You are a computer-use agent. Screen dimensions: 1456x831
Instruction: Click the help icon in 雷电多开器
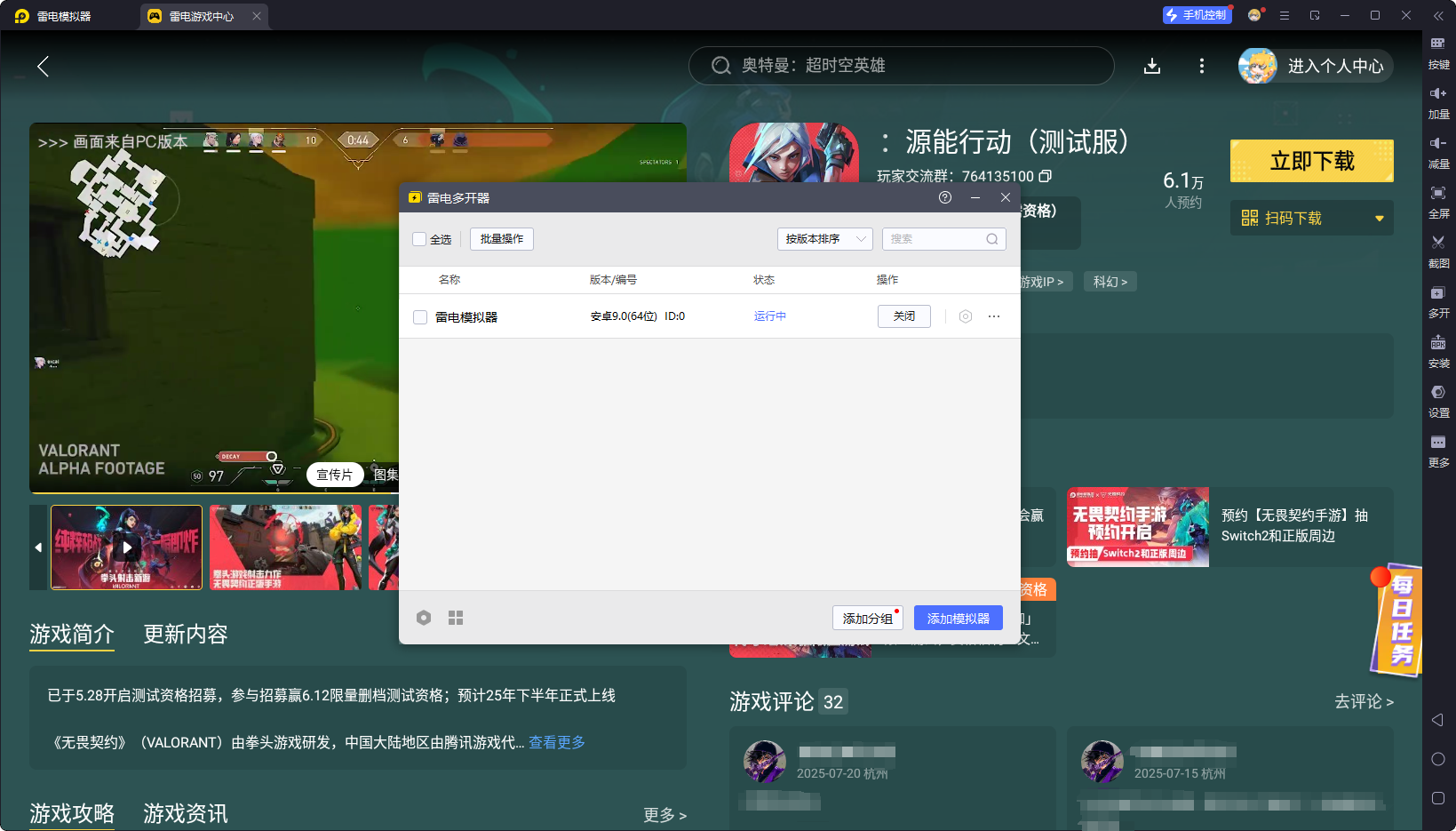coord(945,197)
